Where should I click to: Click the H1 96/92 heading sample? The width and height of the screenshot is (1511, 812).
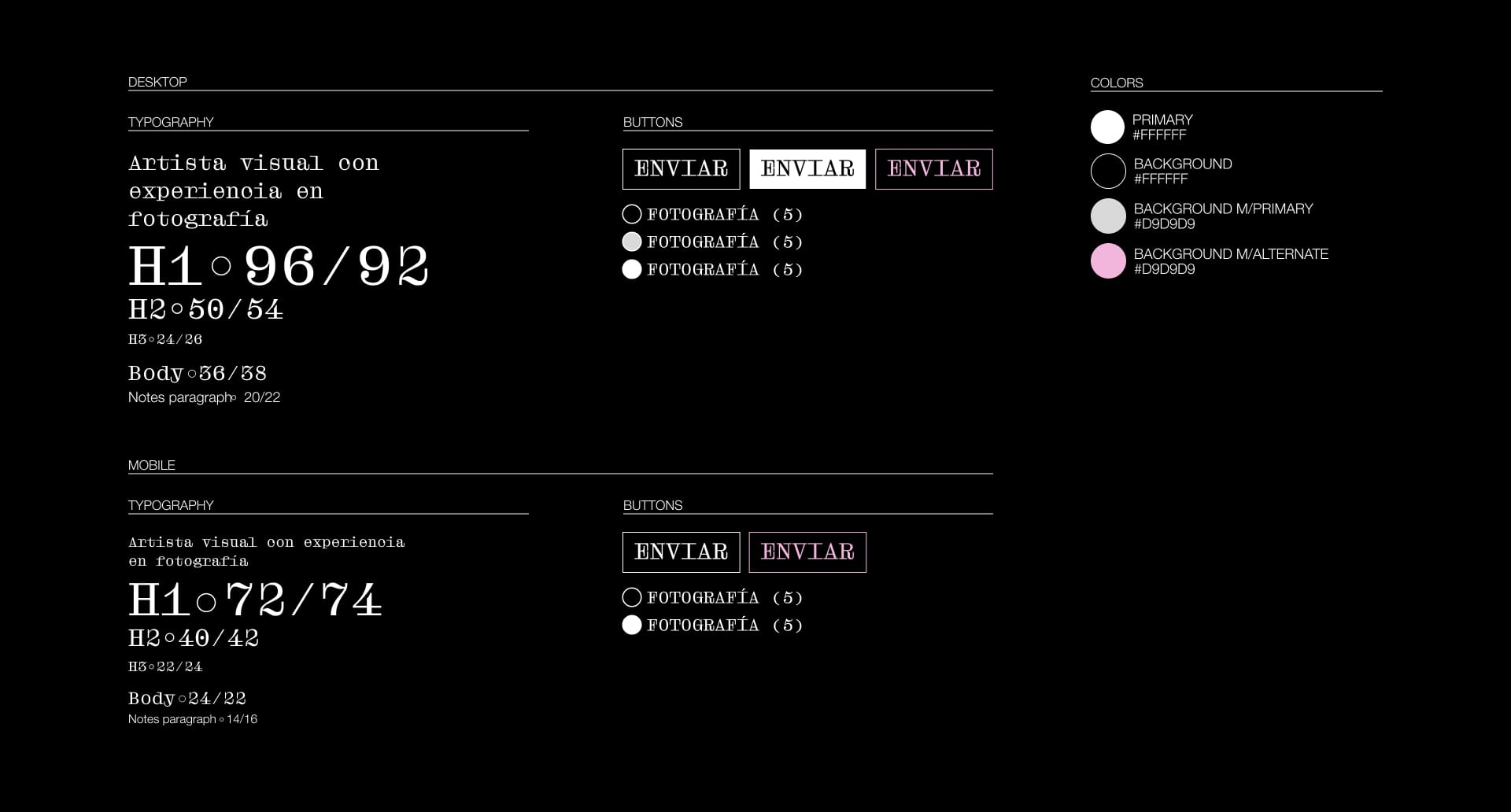click(x=279, y=266)
